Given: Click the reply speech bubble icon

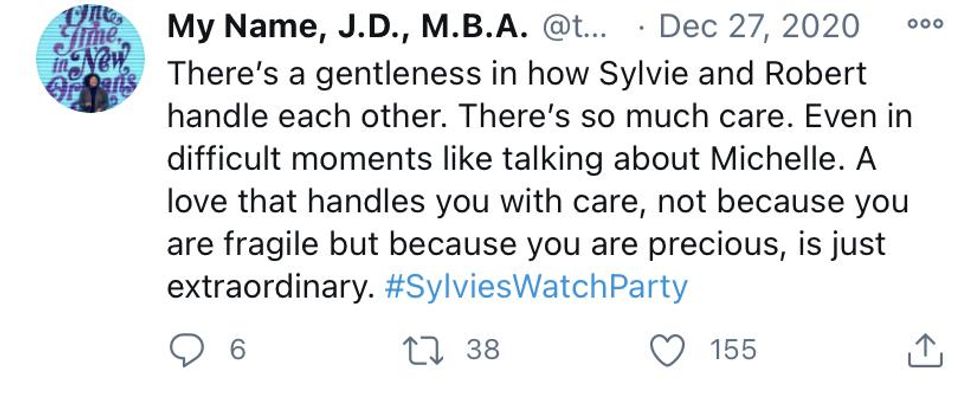Looking at the screenshot, I should point(183,351).
